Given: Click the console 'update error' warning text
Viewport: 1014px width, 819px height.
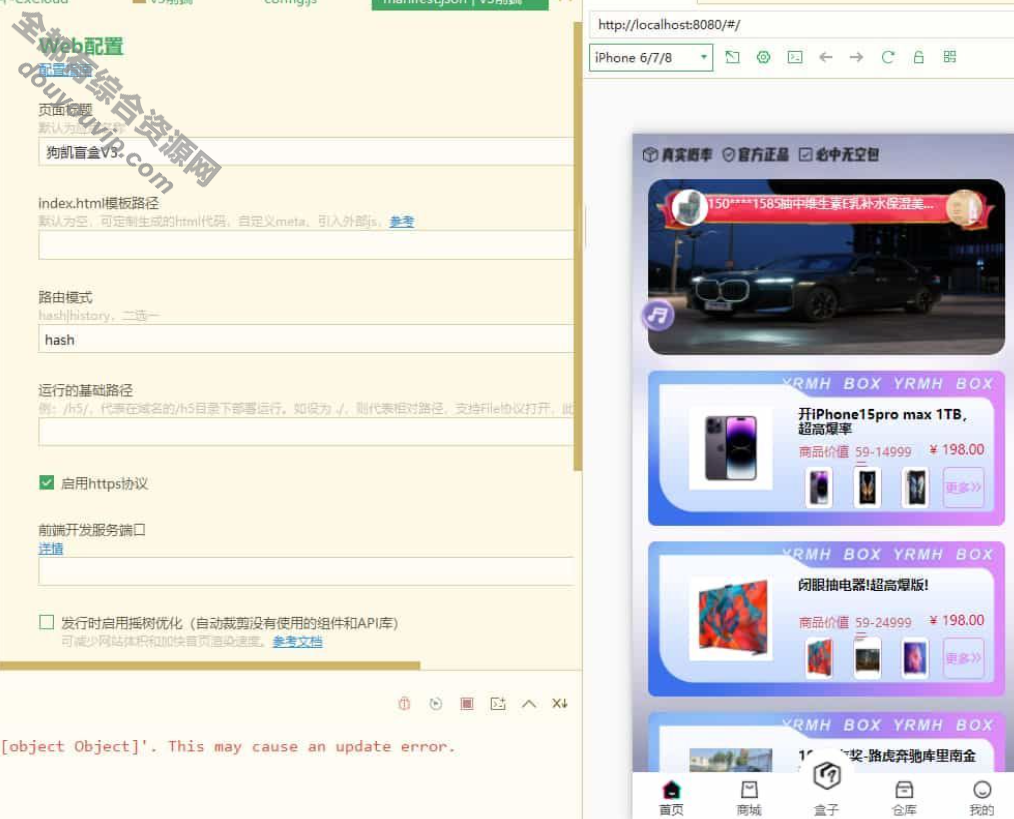Looking at the screenshot, I should [x=228, y=747].
